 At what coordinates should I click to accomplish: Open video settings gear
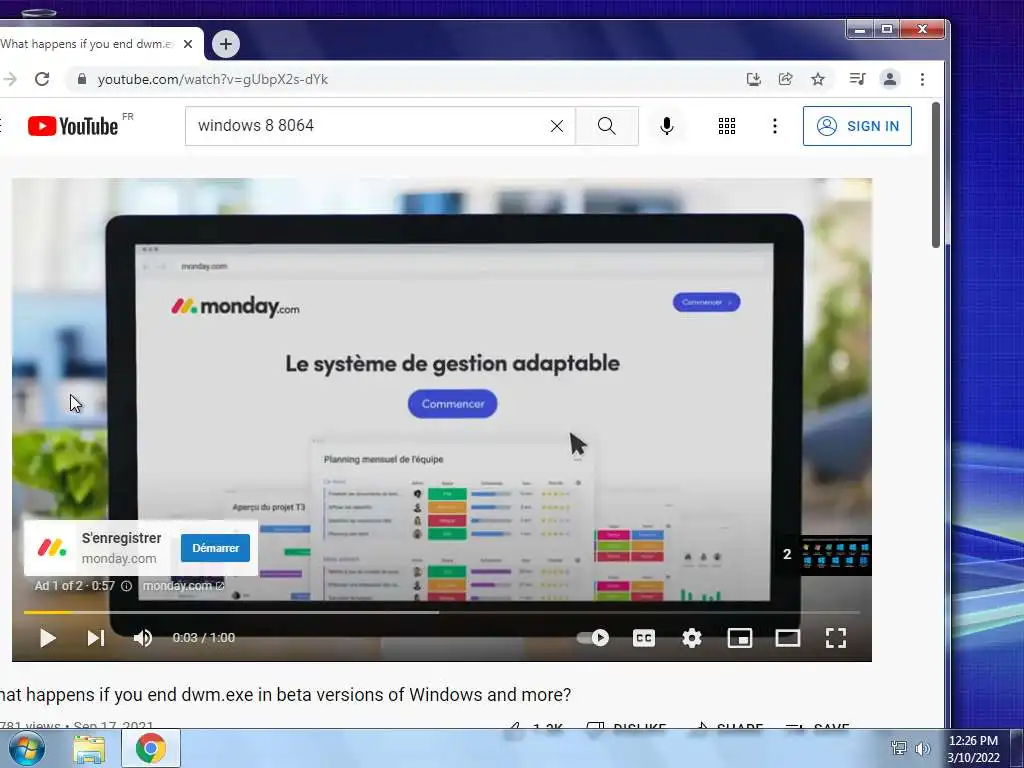pos(692,638)
